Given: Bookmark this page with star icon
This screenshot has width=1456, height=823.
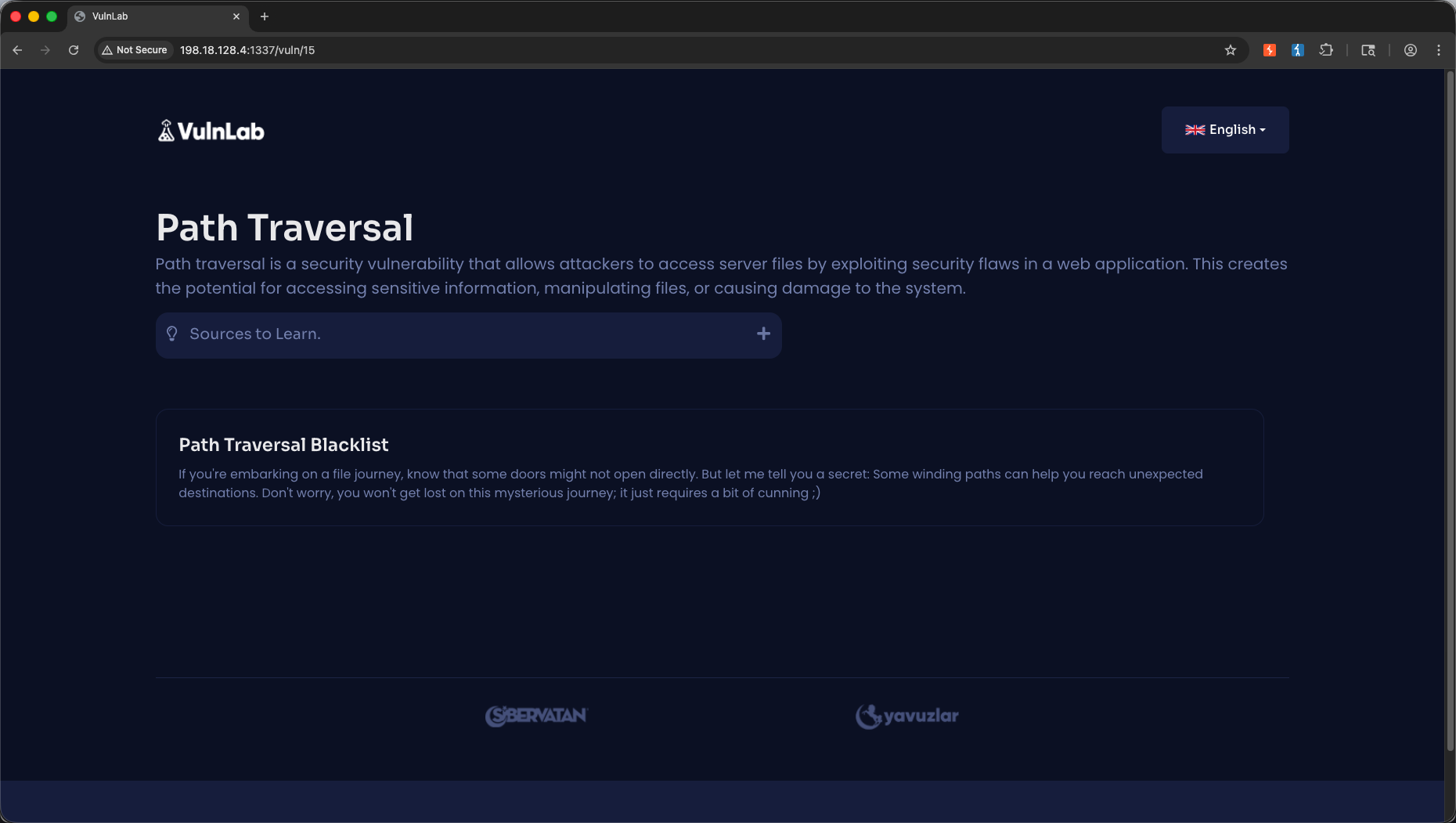Looking at the screenshot, I should (1231, 50).
